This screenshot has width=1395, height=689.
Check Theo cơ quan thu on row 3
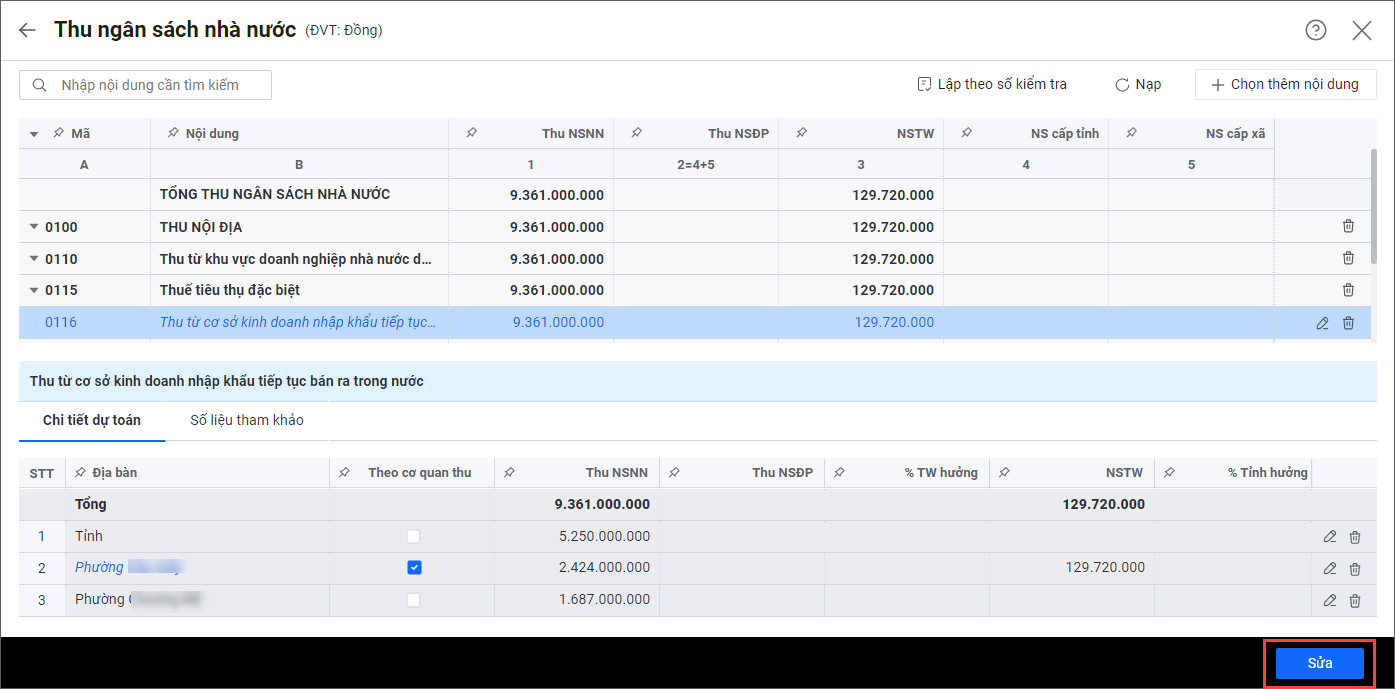tap(414, 600)
